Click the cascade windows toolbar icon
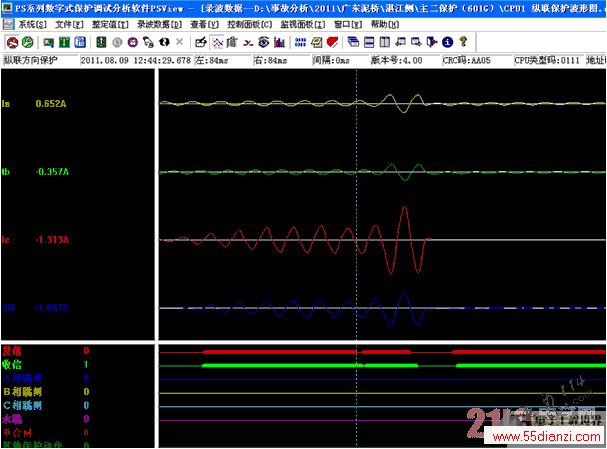This screenshot has width=607, height=449. tap(353, 42)
